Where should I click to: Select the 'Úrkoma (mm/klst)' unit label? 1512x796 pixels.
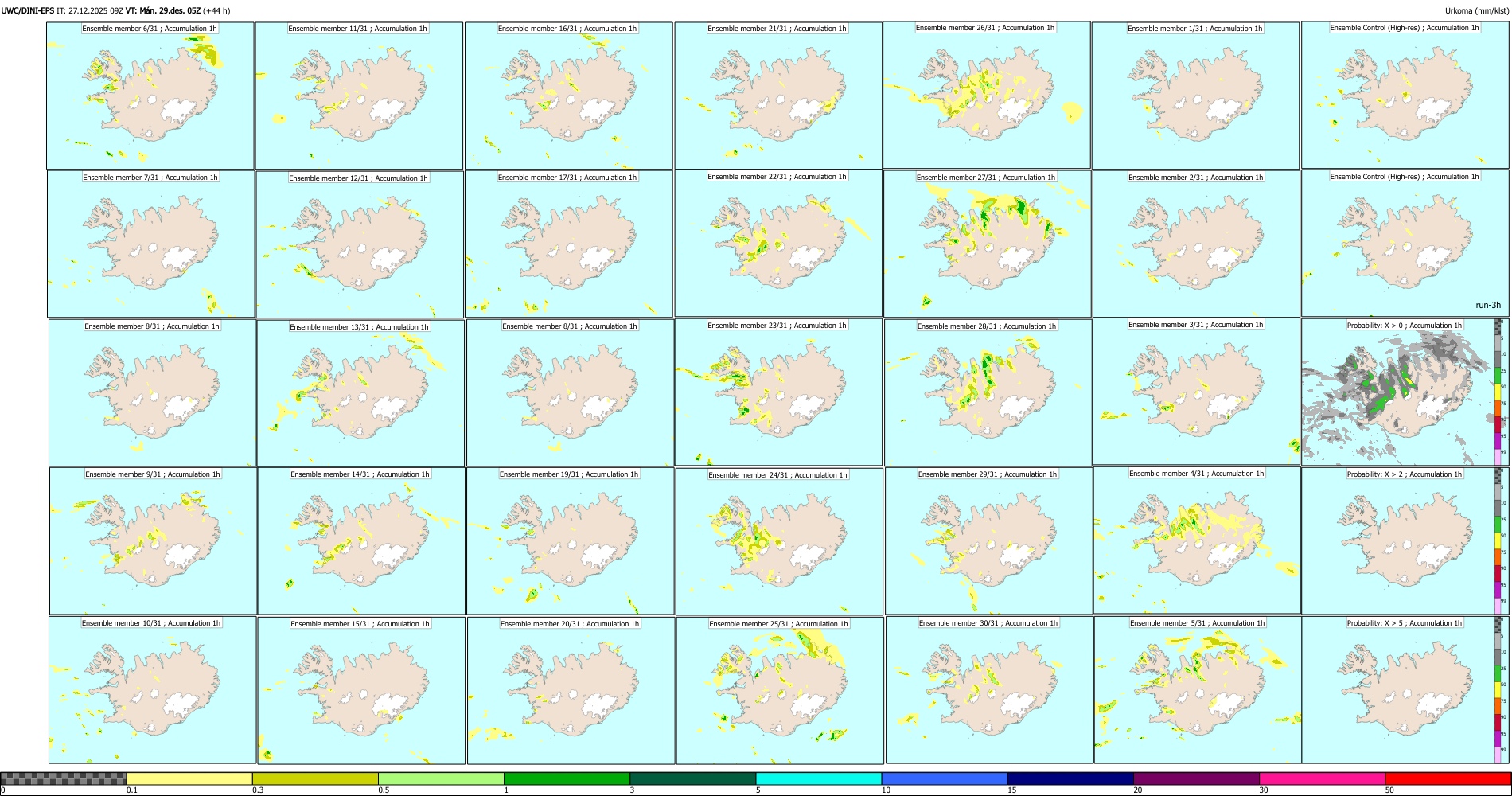[1476, 10]
